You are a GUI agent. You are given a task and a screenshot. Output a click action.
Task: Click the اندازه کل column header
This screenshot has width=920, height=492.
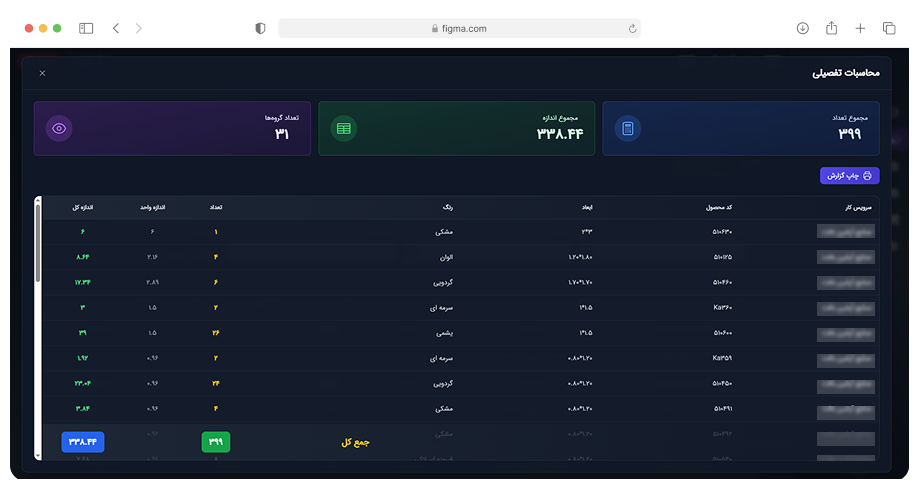coord(83,208)
